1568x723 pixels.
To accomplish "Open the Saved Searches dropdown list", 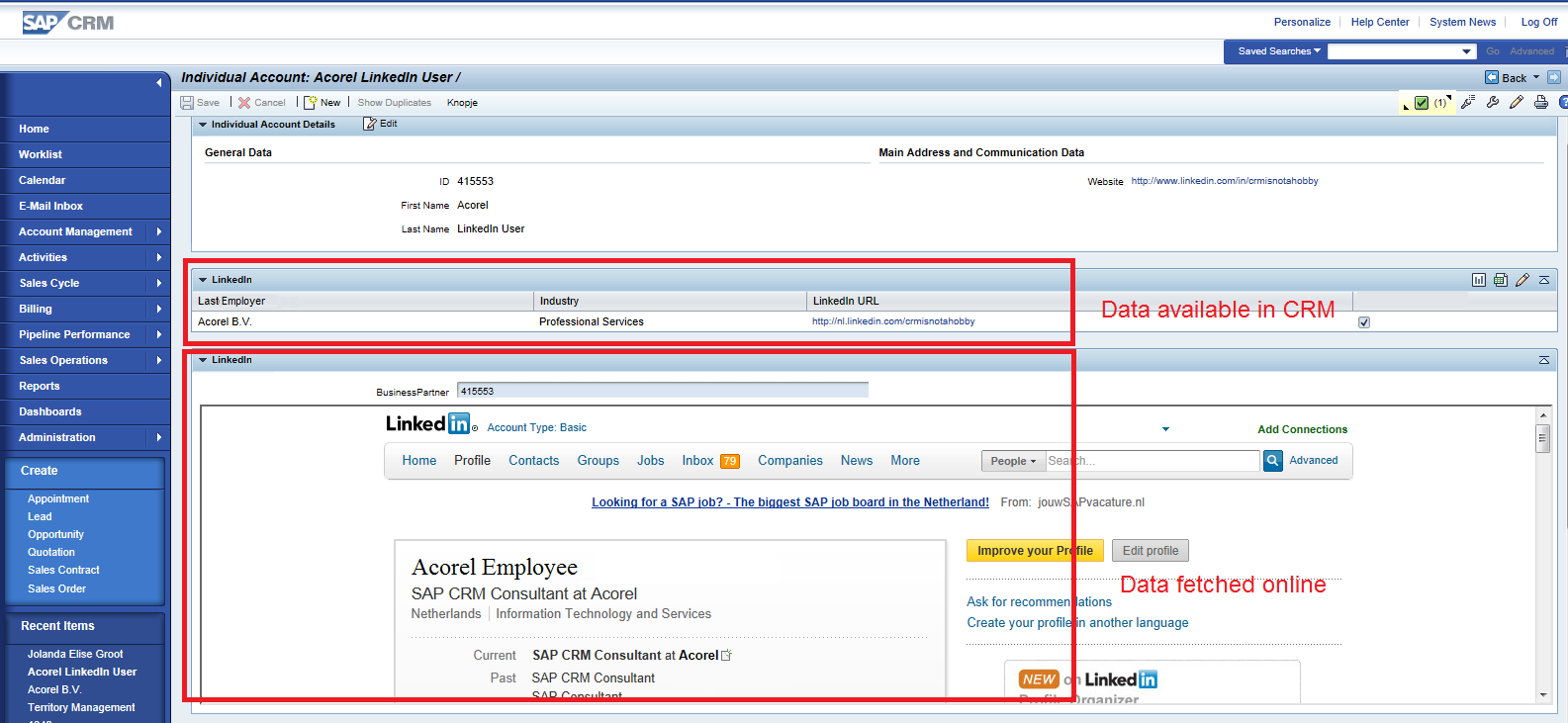I will point(1467,51).
